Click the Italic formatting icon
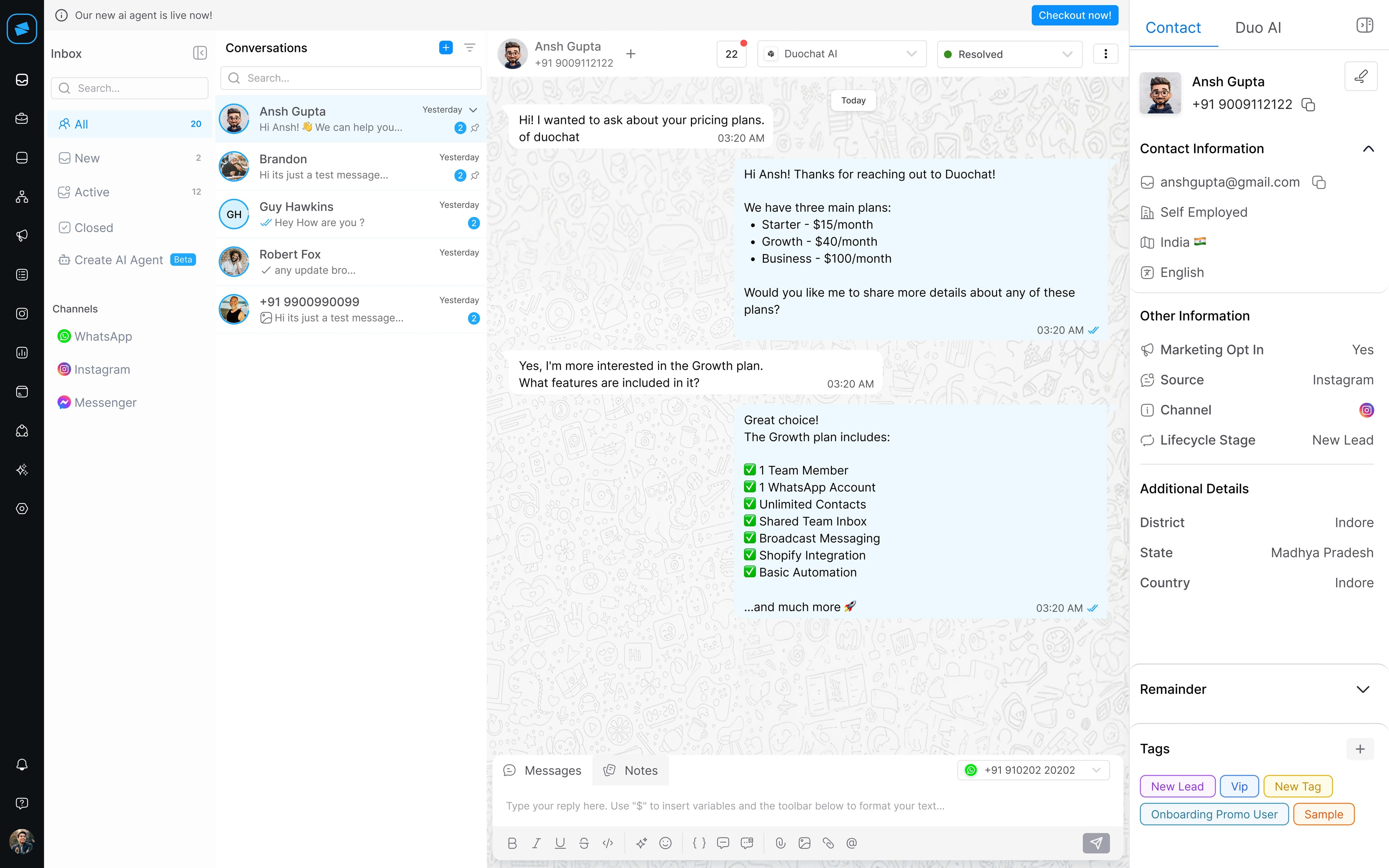Image resolution: width=1389 pixels, height=868 pixels. pos(536,843)
